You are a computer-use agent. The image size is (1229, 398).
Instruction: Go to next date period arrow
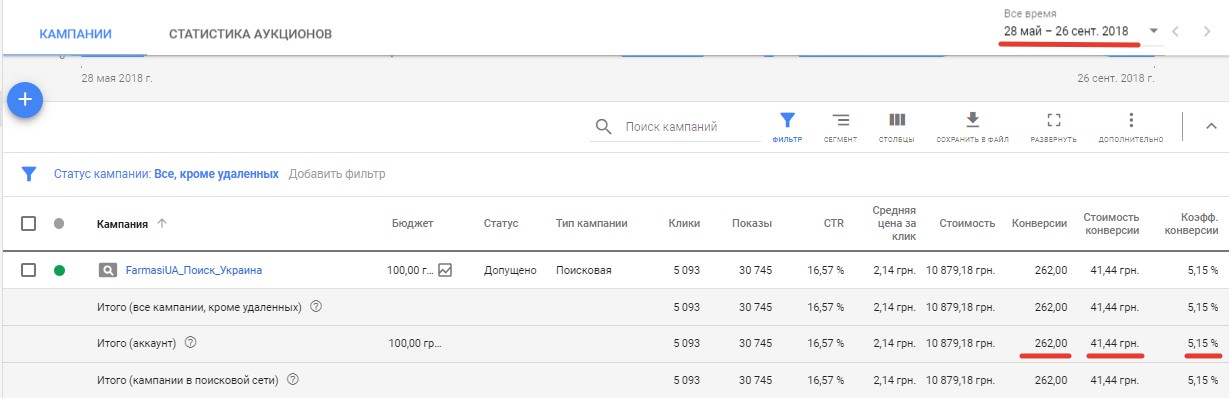coord(1207,31)
